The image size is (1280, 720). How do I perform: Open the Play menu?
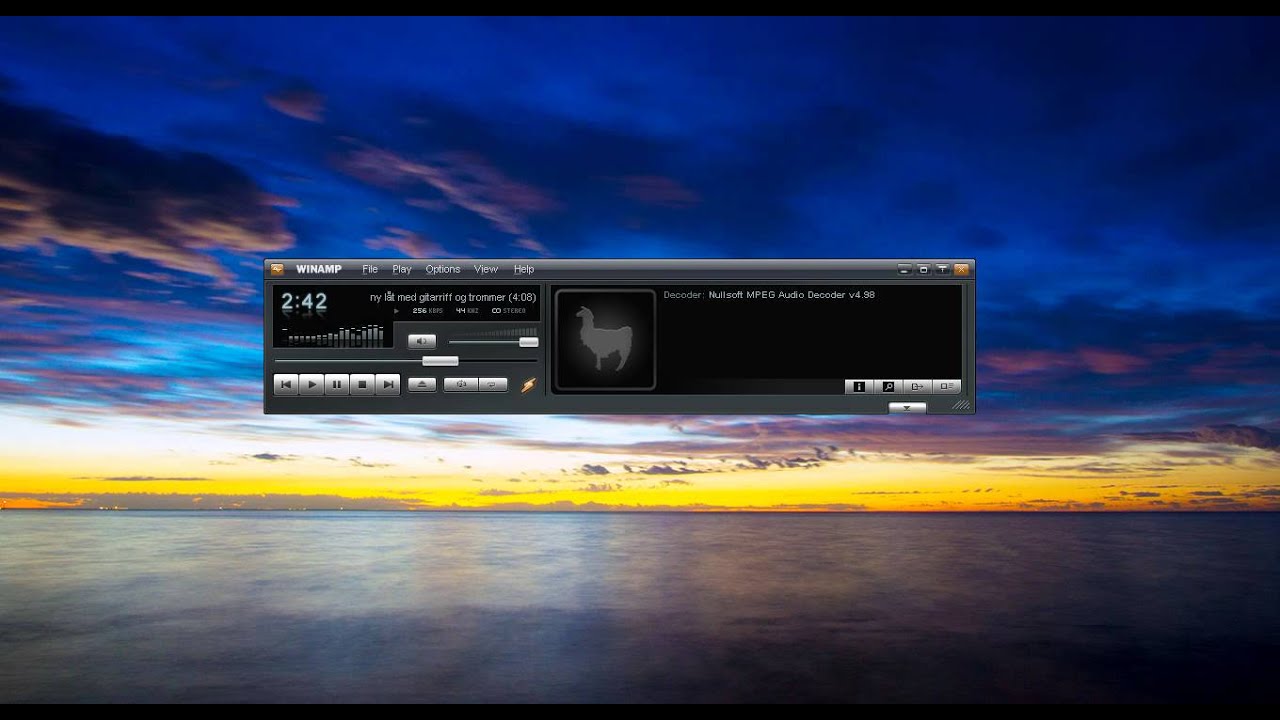pyautogui.click(x=402, y=269)
